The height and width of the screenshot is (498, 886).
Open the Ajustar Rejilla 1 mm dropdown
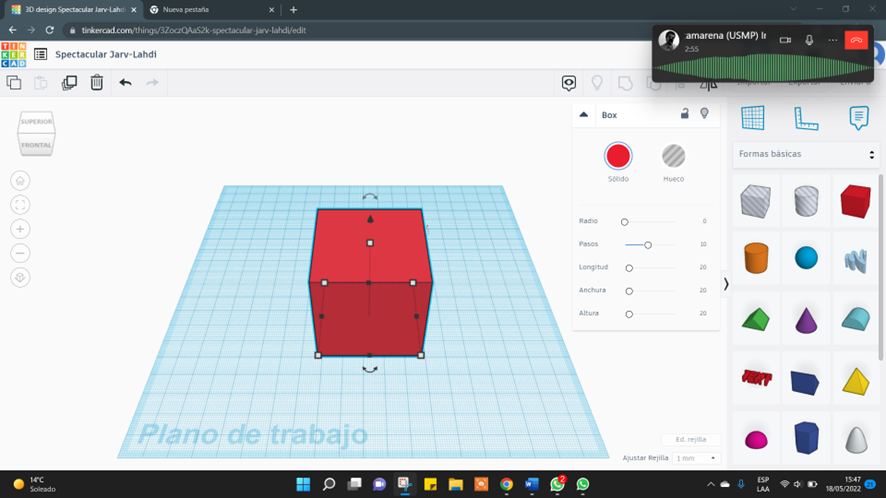point(696,458)
